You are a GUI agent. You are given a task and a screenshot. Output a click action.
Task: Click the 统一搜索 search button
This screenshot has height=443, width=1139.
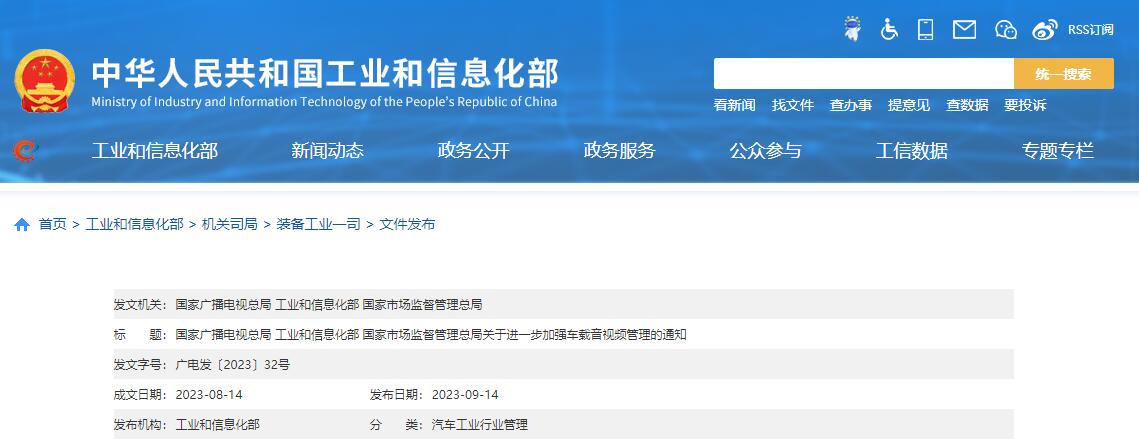1063,74
